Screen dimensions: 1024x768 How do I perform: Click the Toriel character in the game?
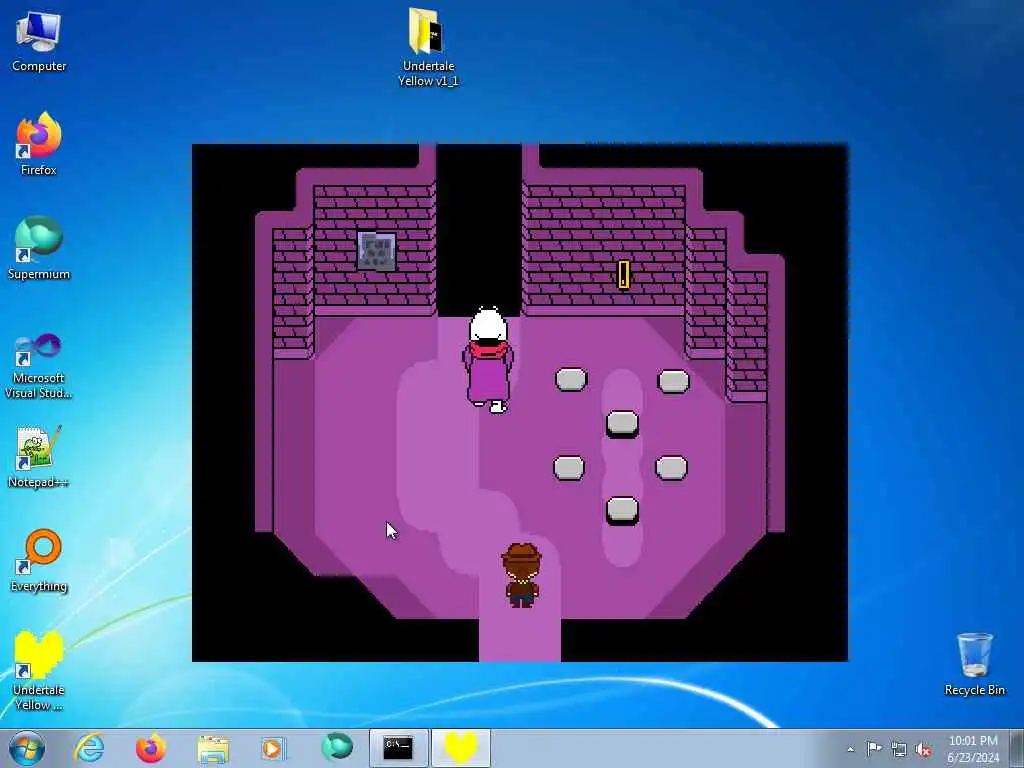pyautogui.click(x=488, y=359)
